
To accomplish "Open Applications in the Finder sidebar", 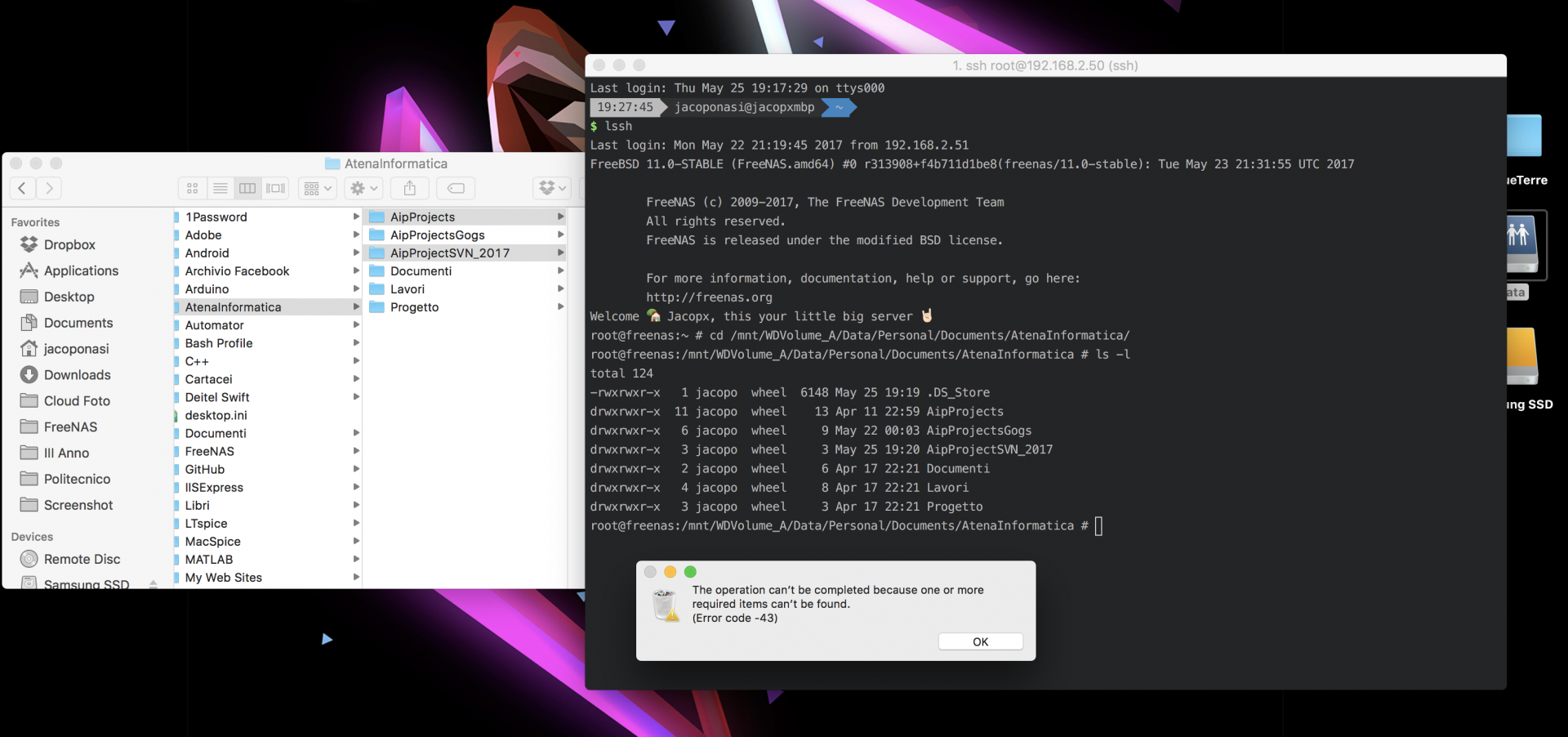I will point(69,271).
